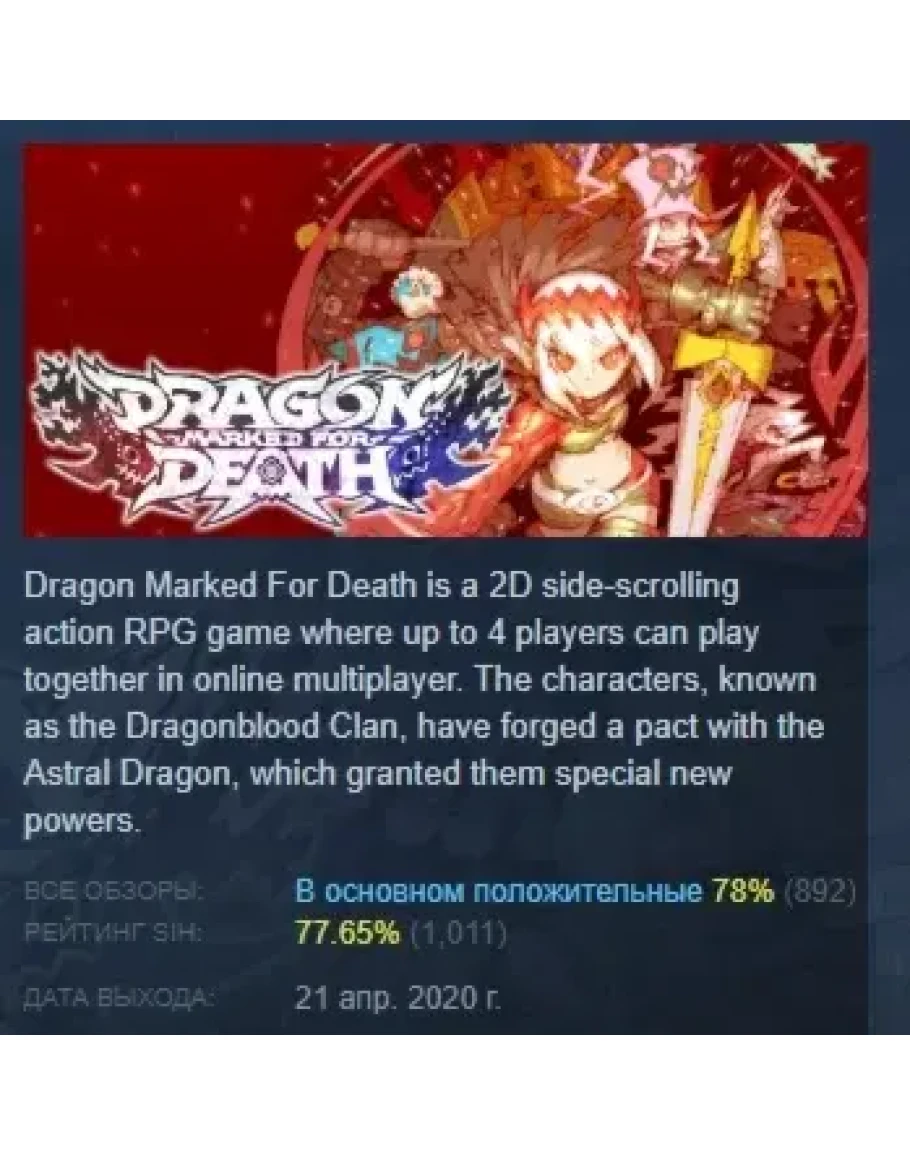Open the Dragon Marked For Death banner image

click(x=446, y=340)
